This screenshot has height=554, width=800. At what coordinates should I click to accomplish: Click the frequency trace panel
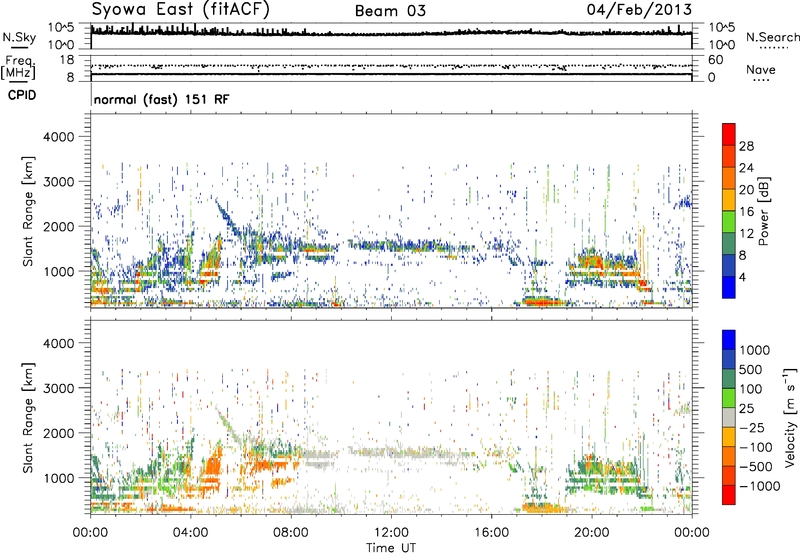391,68
